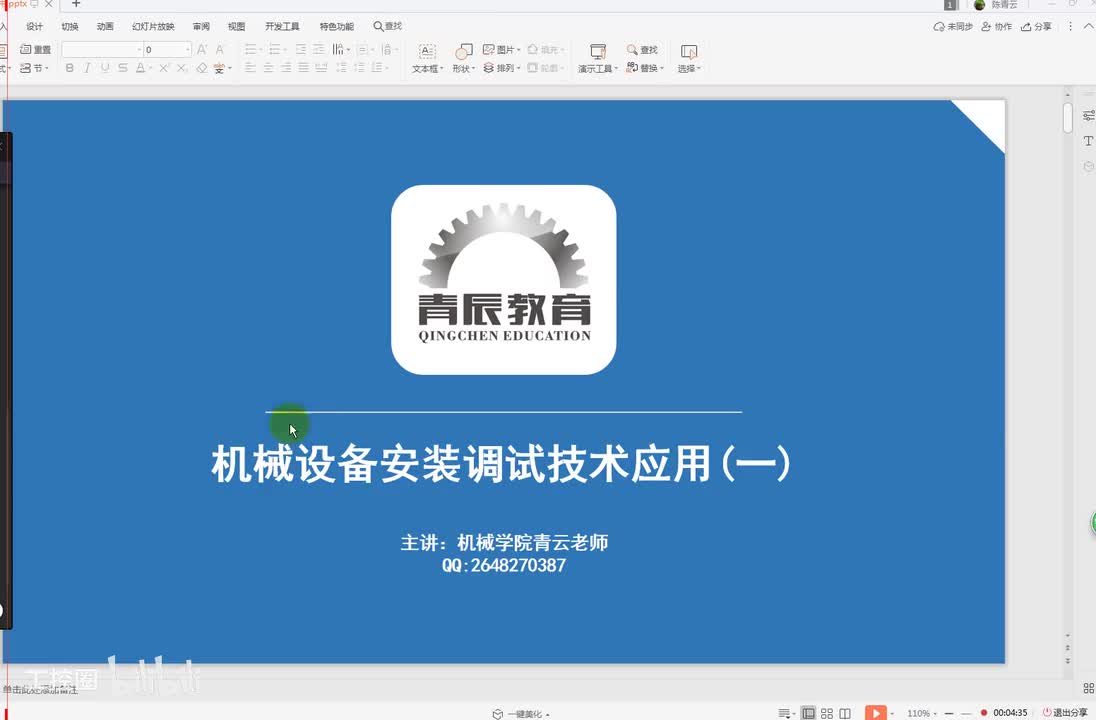The image size is (1096, 720).
Task: Open the font size dropdown arrow
Action: click(x=188, y=50)
